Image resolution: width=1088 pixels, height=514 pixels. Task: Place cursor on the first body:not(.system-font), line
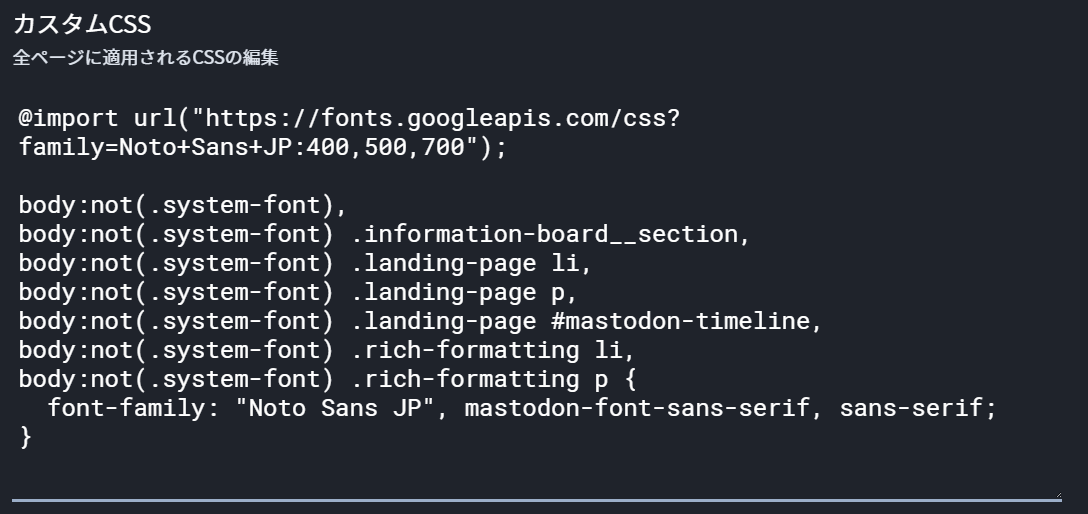pos(182,206)
